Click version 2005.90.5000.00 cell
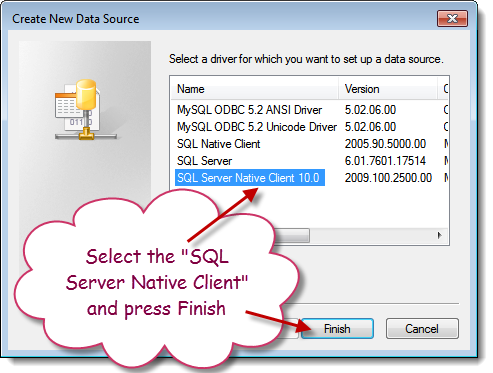 385,144
